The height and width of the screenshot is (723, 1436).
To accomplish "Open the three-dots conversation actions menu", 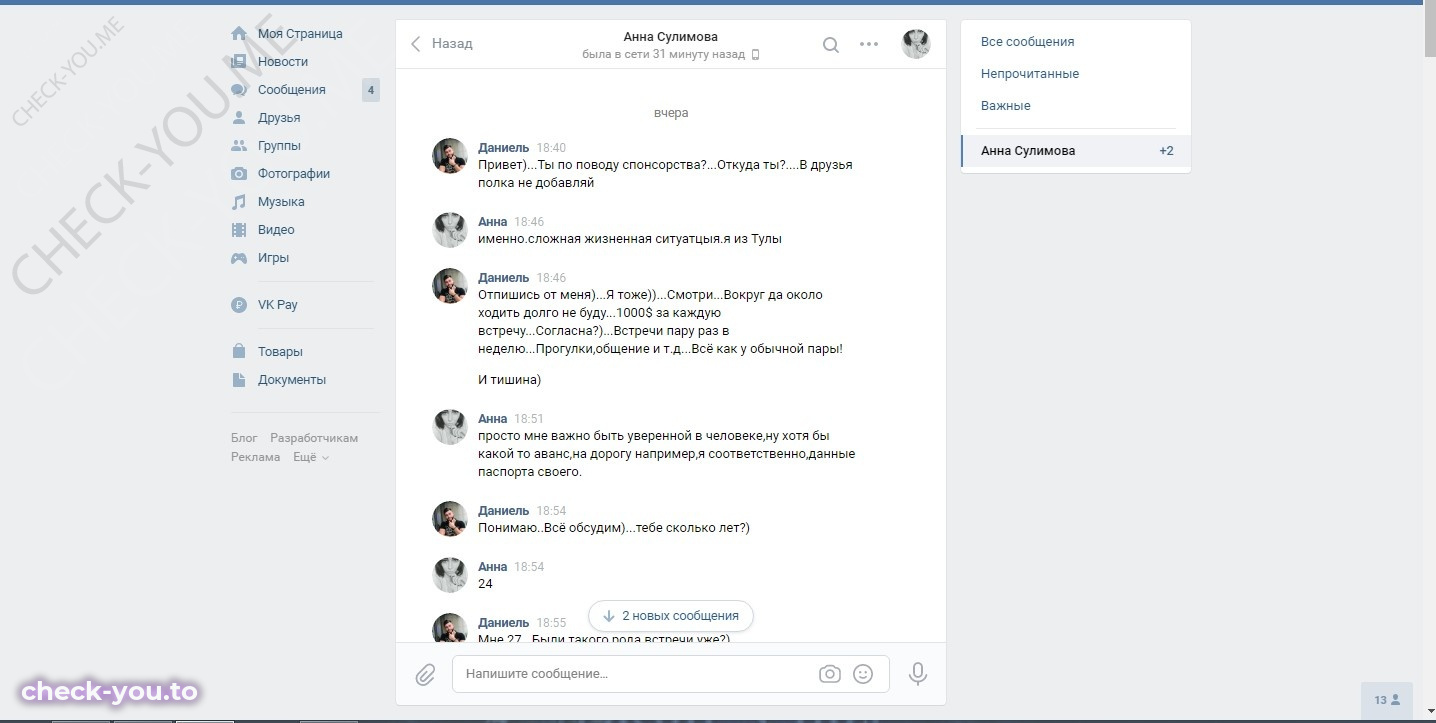I will tap(869, 44).
